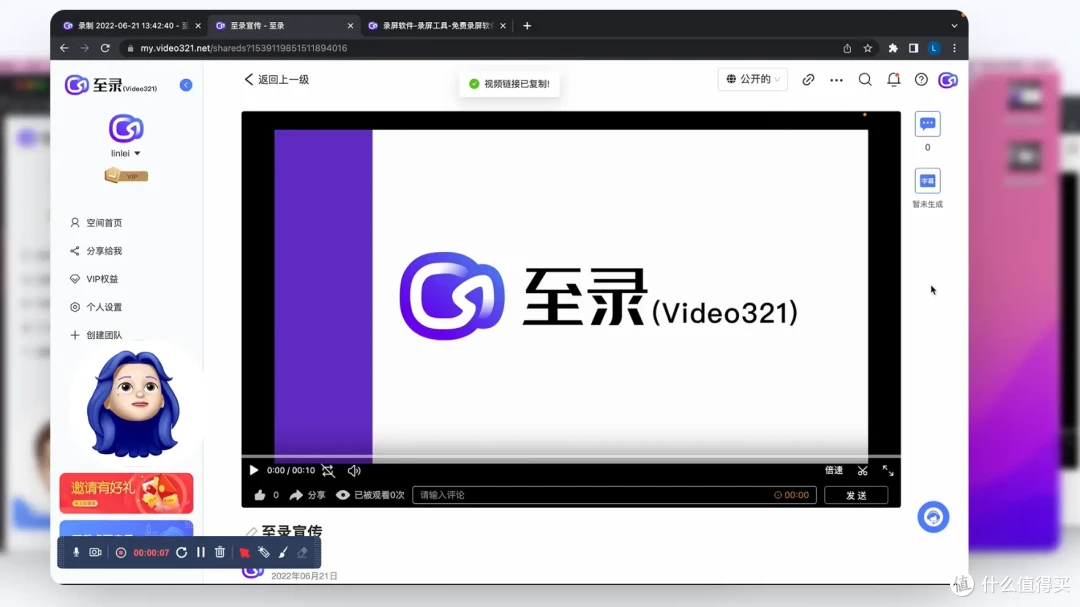Close the 至录宣传 browser tab

(x=350, y=25)
